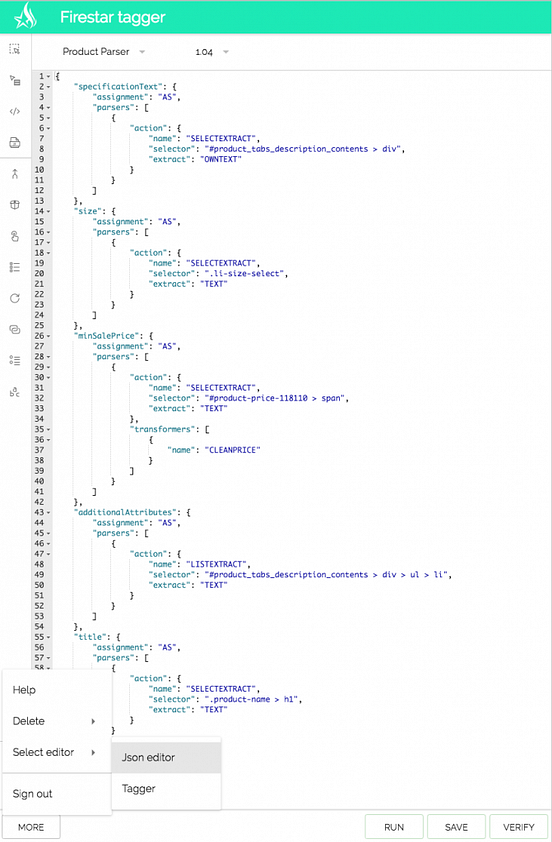The width and height of the screenshot is (552, 842).
Task: Open the 1.04 version dropdown
Action: pyautogui.click(x=212, y=52)
